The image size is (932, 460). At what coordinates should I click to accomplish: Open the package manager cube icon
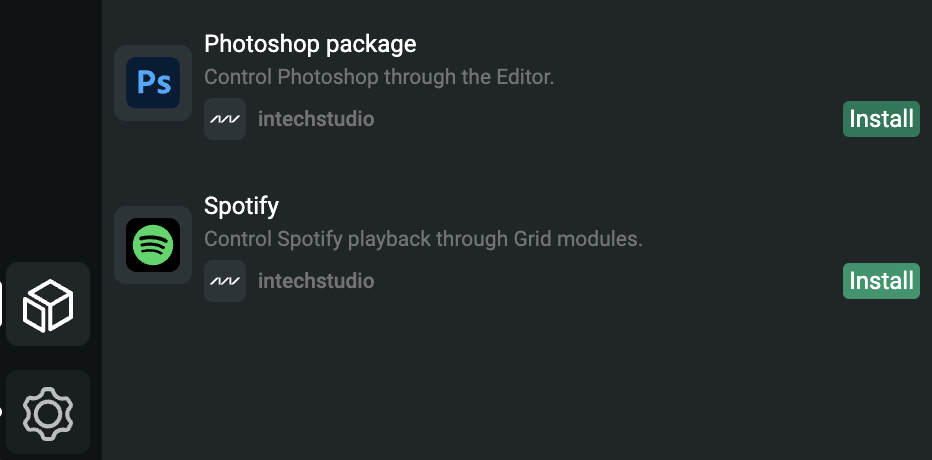(48, 304)
